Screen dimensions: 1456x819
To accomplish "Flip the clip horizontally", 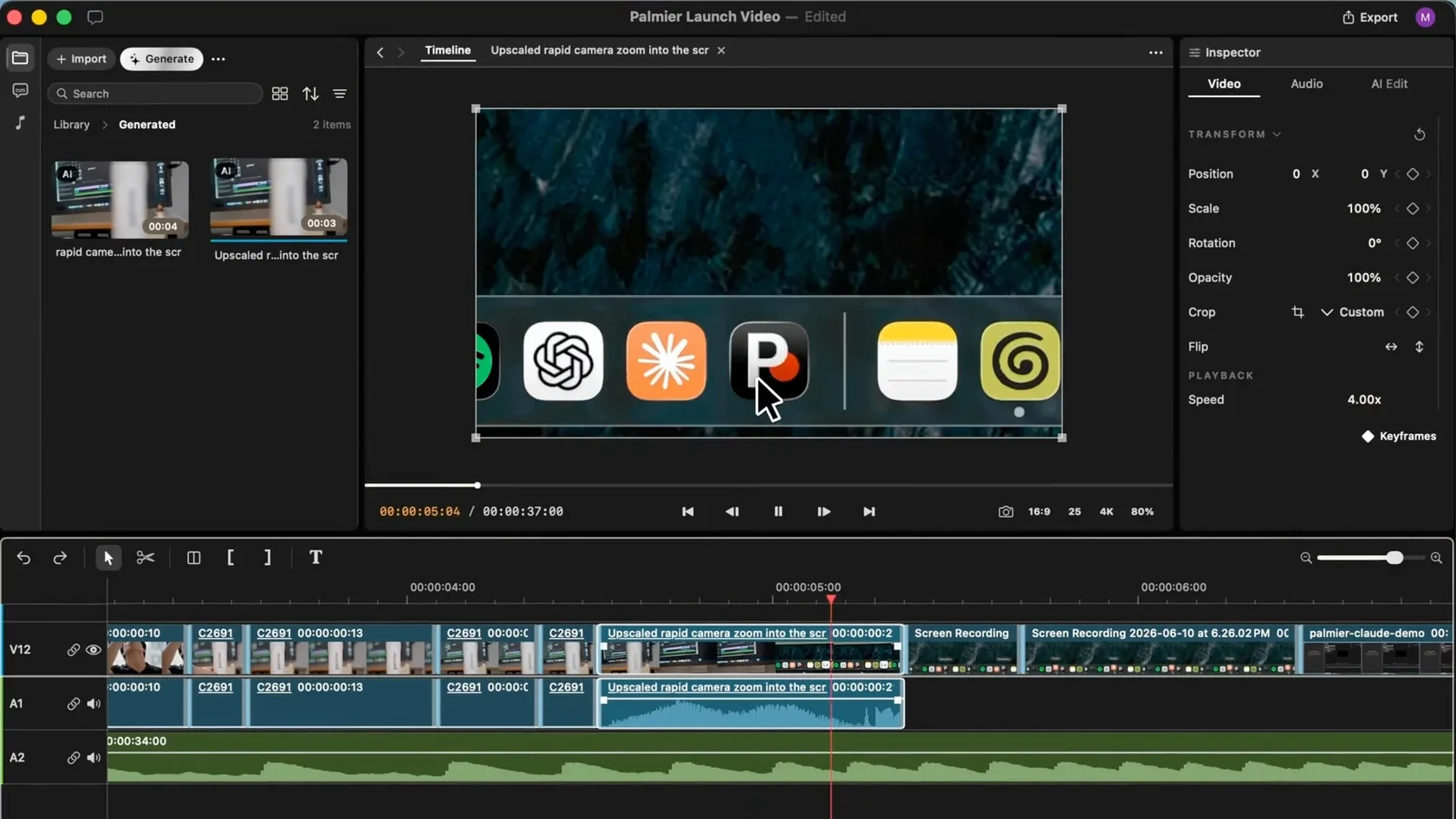I will 1391,347.
